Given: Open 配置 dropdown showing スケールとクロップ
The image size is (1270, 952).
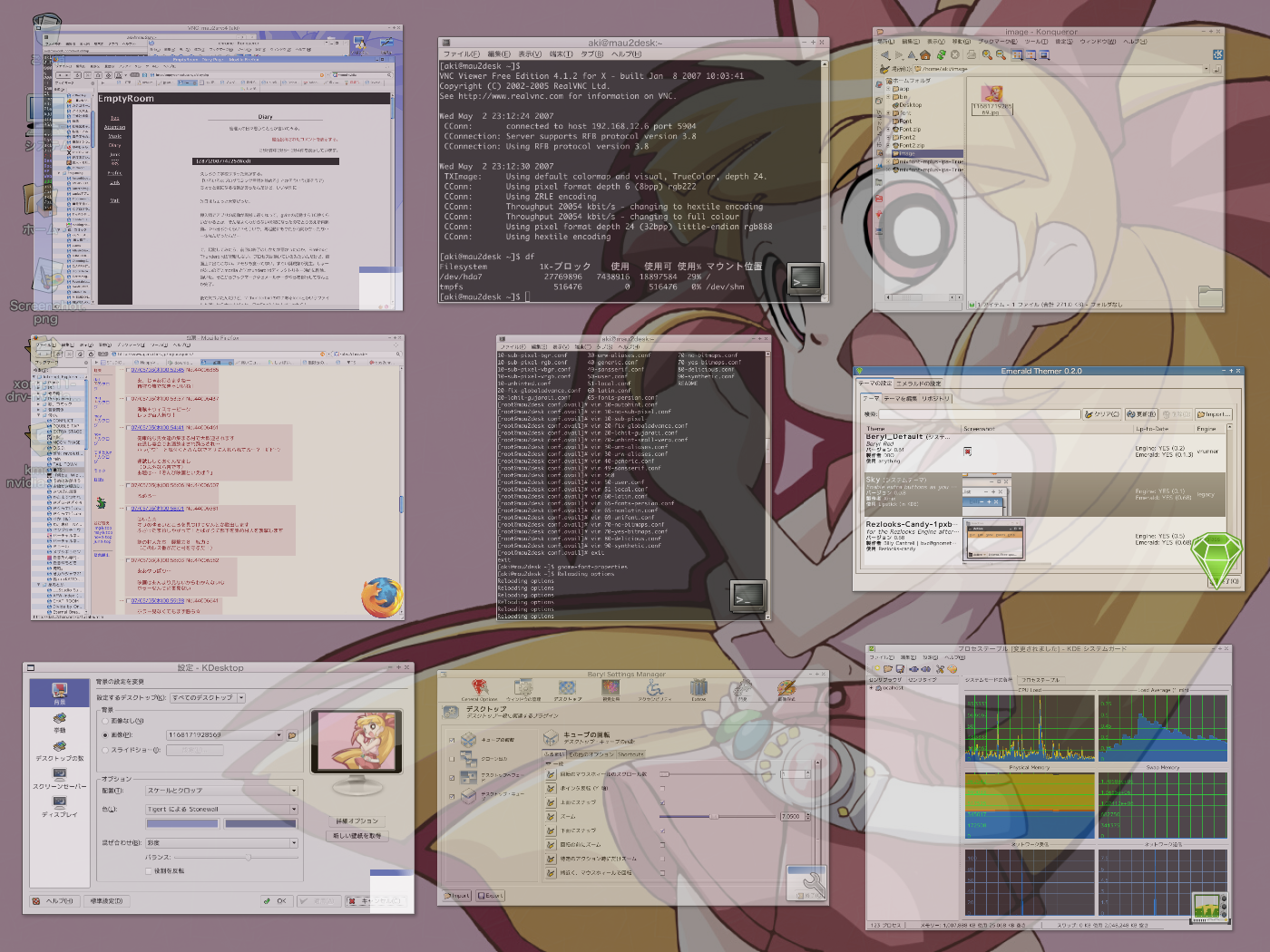Looking at the screenshot, I should click(x=221, y=791).
